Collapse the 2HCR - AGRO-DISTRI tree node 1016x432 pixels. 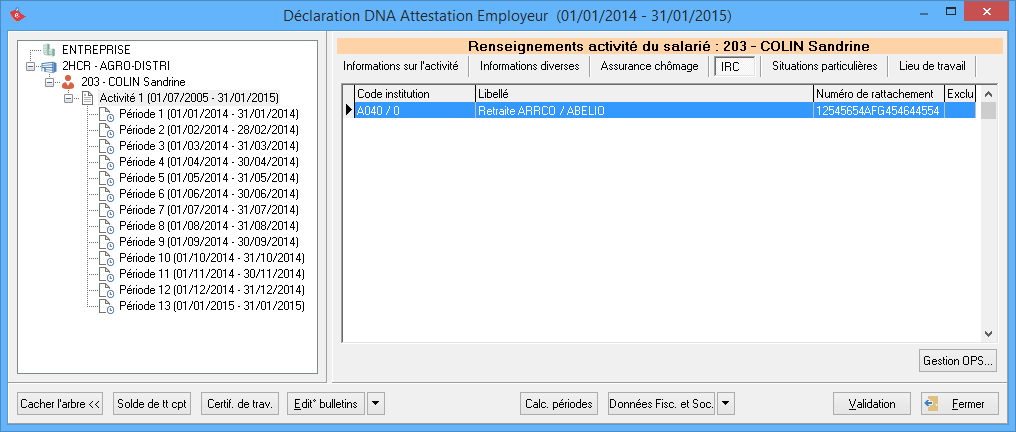click(30, 66)
